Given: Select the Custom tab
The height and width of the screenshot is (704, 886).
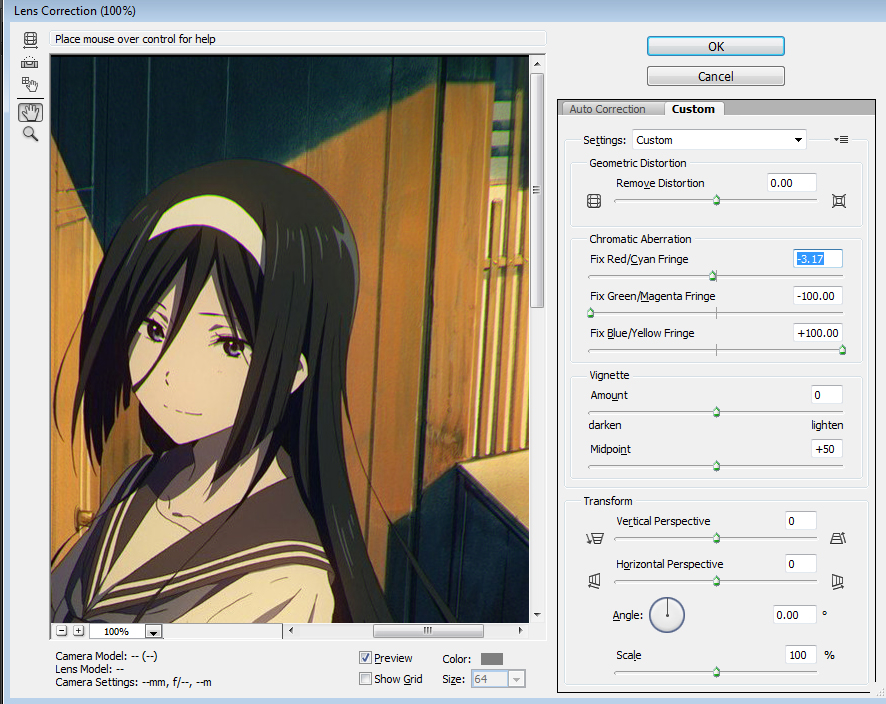Looking at the screenshot, I should click(693, 109).
